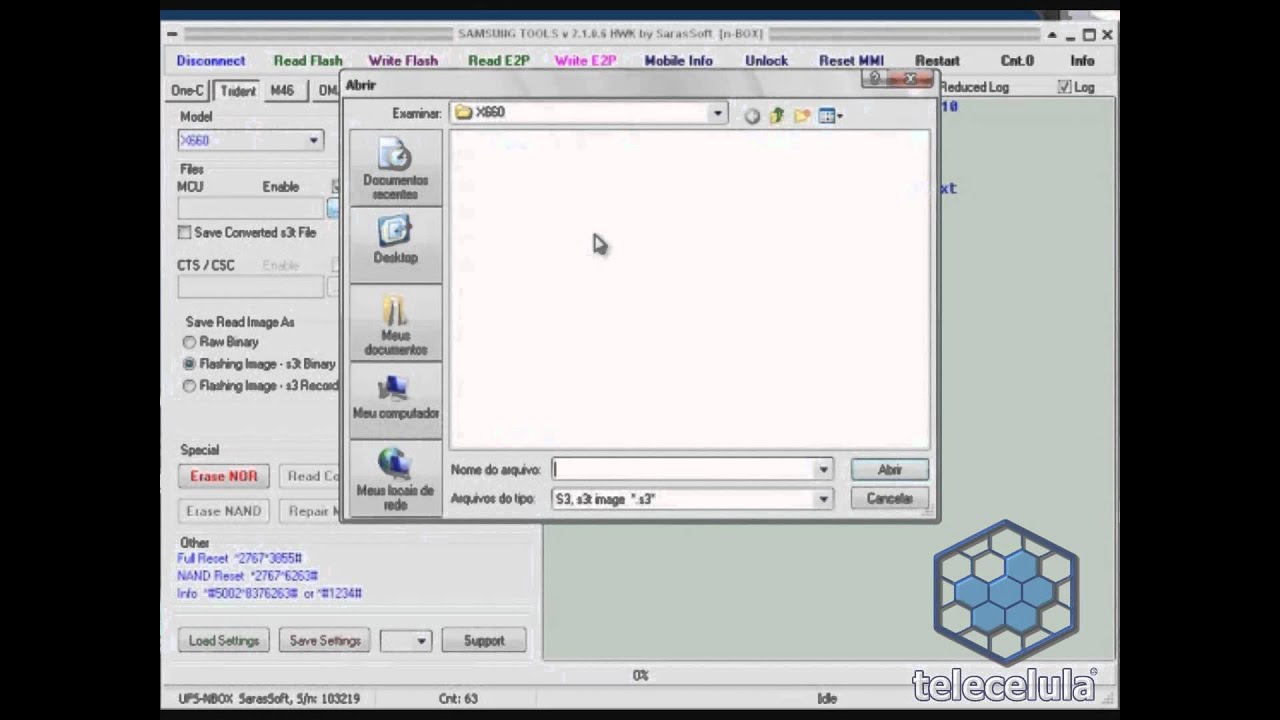The image size is (1280, 720).
Task: Go to Desktop in Abrir dialog
Action: pos(395,243)
